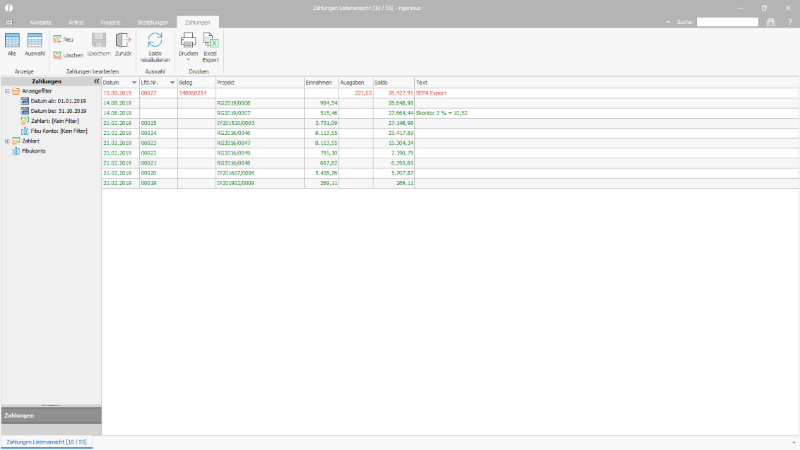This screenshot has height=450, width=800.
Task: Click the Anzeigefilter folder node
Action: [x=32, y=91]
